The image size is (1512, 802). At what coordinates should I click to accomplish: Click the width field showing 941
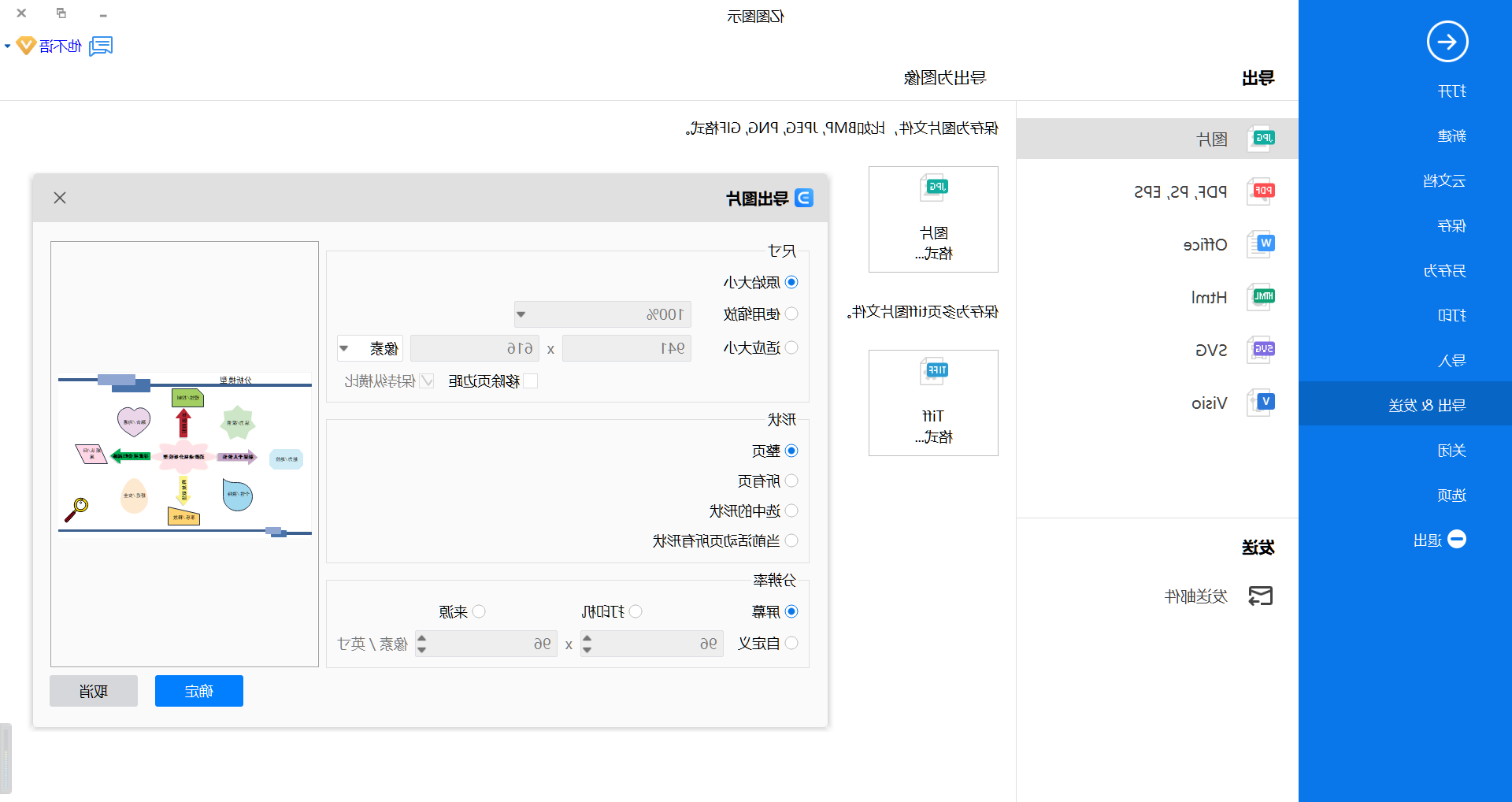click(627, 348)
